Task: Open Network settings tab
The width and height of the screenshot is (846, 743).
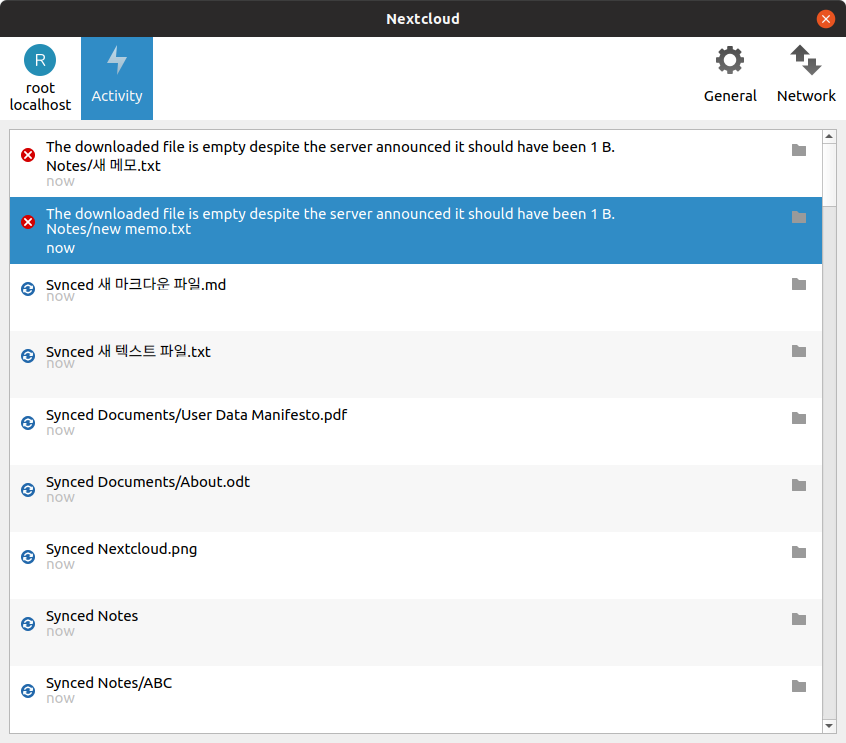Action: tap(806, 76)
